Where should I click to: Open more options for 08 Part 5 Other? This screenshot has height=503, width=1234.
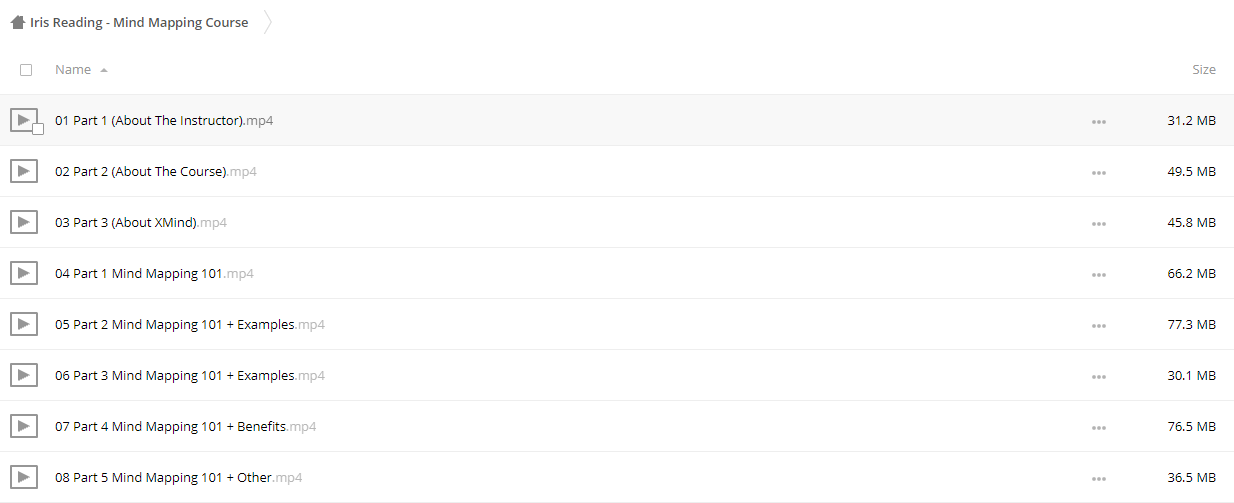(1099, 478)
